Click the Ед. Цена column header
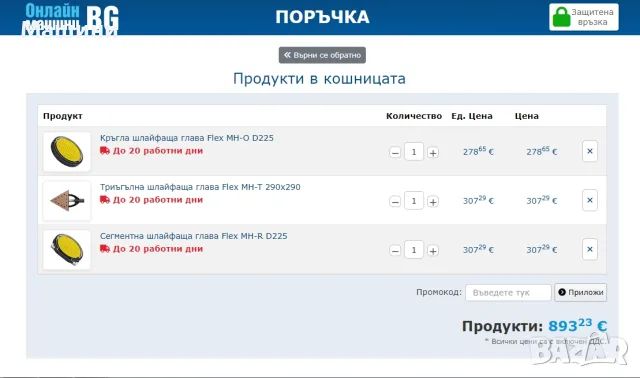Image resolution: width=640 pixels, height=378 pixels. tap(472, 116)
